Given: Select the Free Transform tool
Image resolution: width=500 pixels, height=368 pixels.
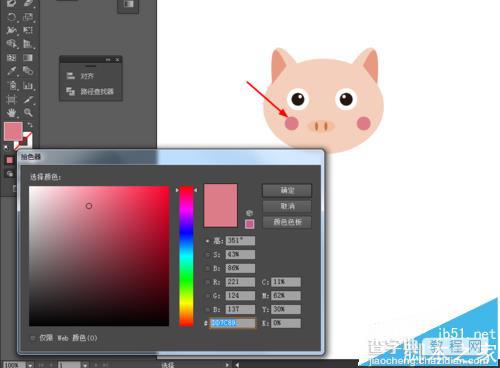Looking at the screenshot, I should [x=28, y=30].
